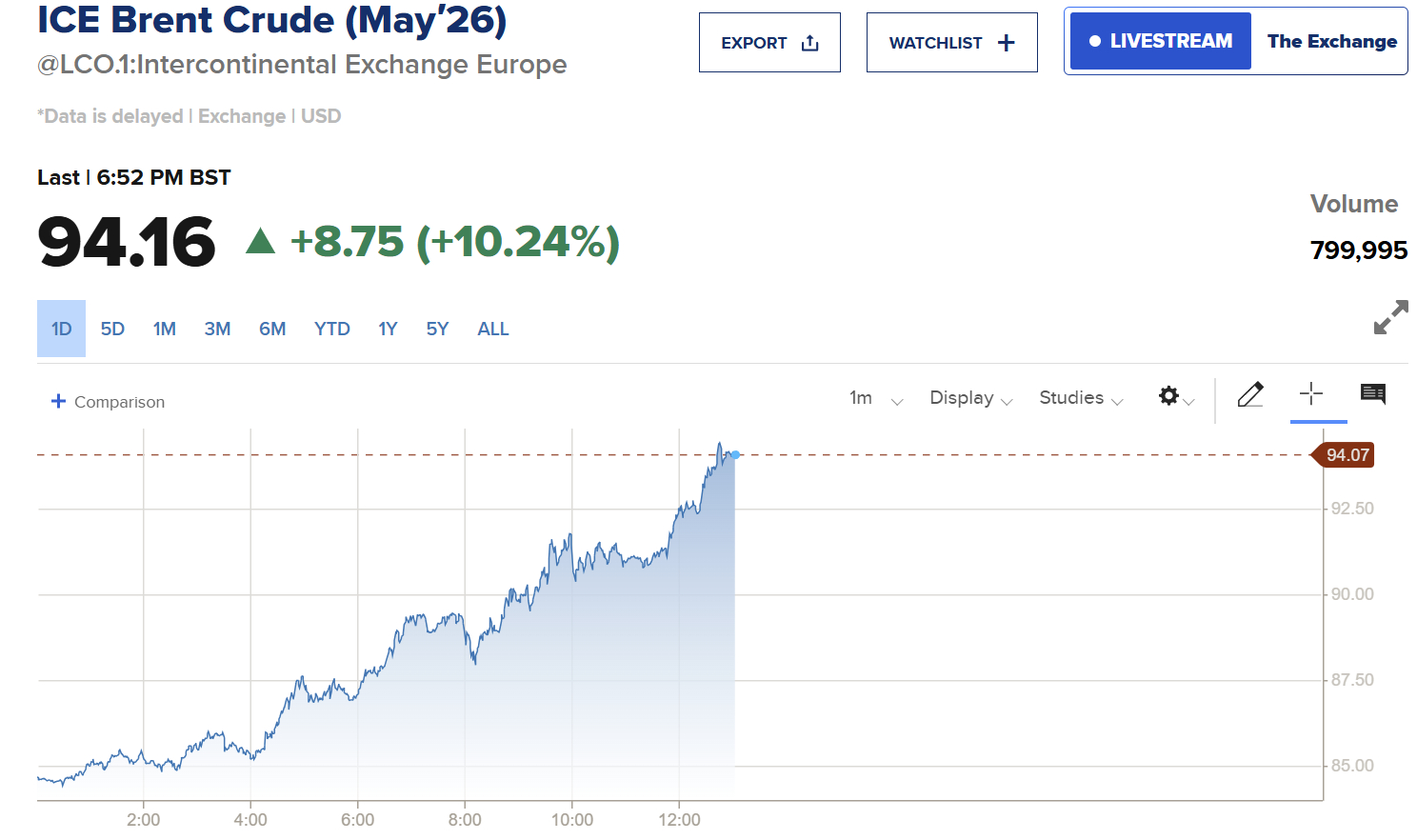Open The Exchange link
The width and height of the screenshot is (1417, 840).
1331,41
